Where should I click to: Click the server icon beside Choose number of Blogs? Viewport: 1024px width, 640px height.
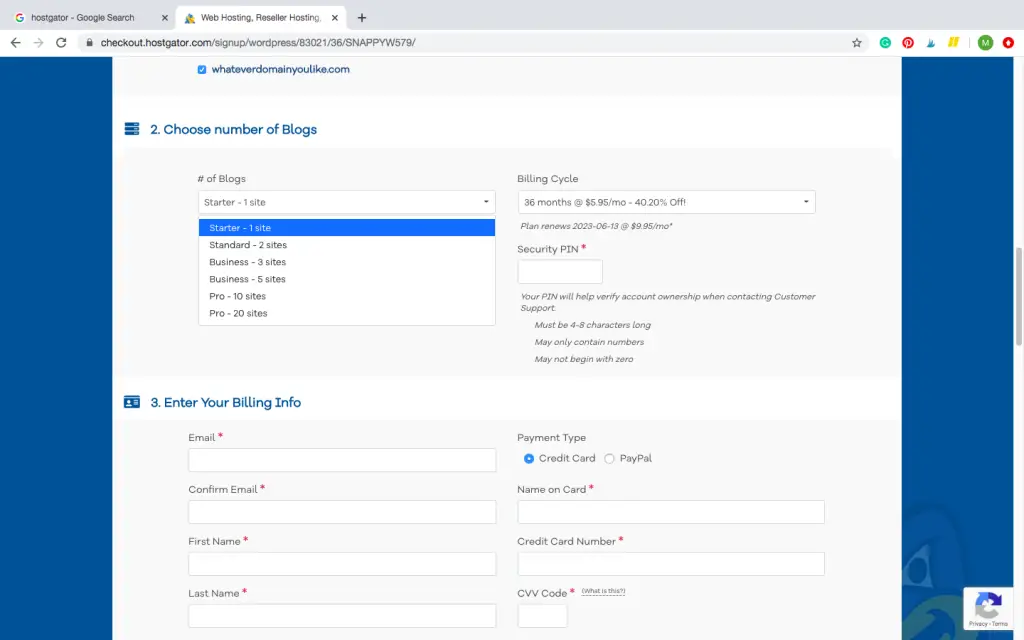click(132, 129)
